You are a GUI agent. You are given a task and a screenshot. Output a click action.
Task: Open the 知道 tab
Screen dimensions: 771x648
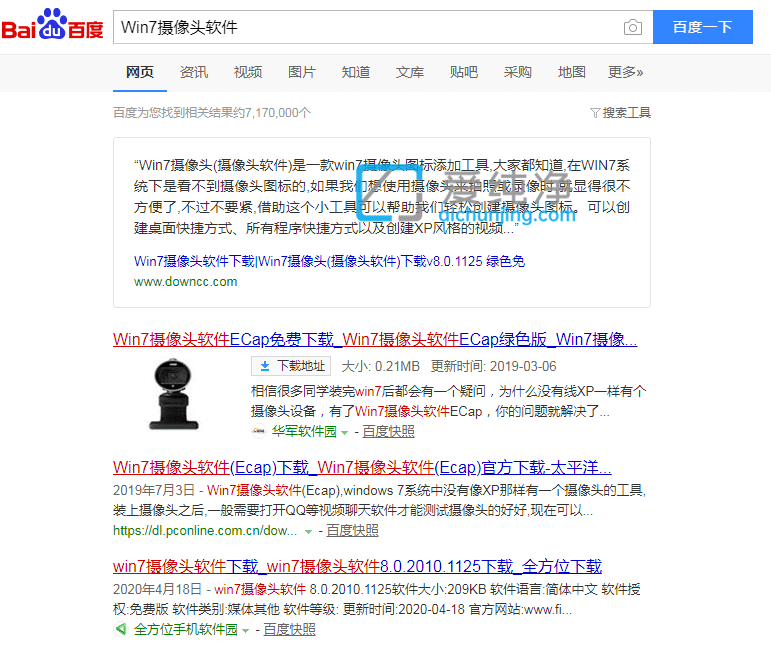click(x=356, y=72)
